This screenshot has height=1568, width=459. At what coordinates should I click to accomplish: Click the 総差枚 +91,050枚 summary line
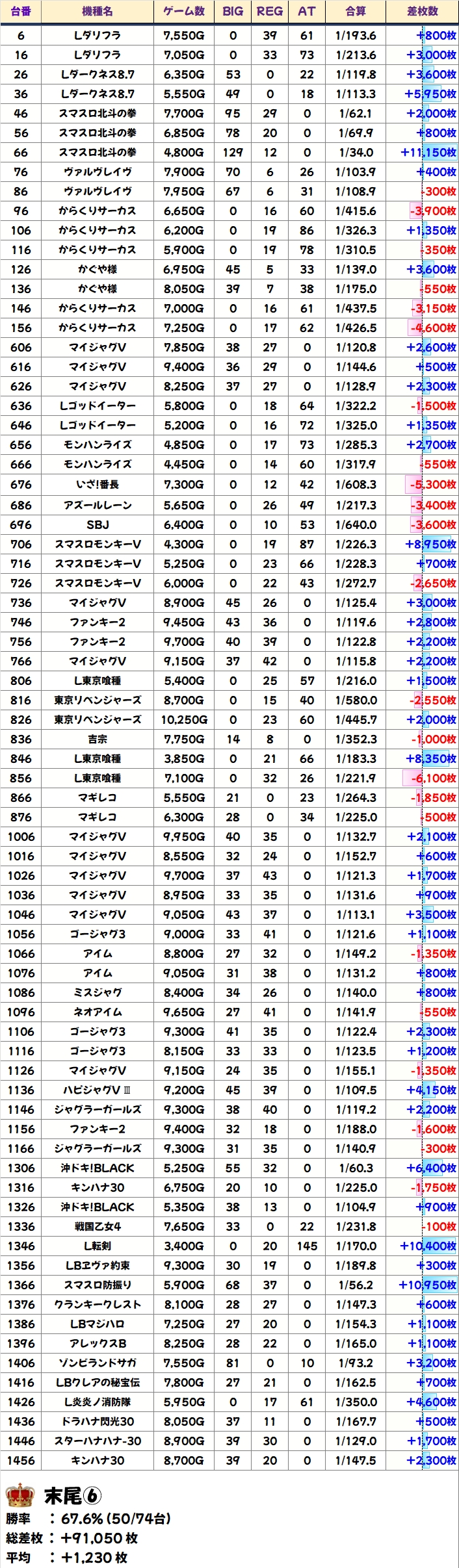click(72, 1538)
